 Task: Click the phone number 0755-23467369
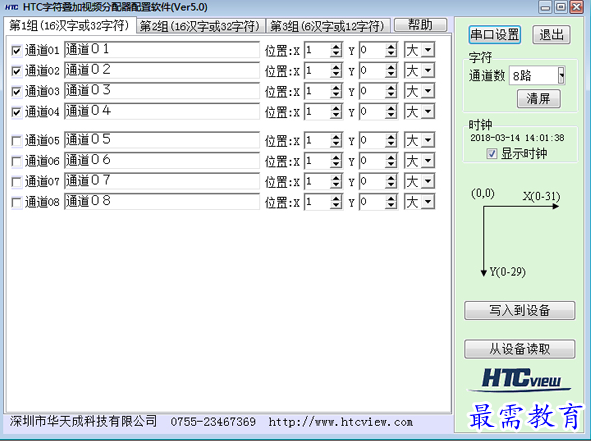point(213,422)
